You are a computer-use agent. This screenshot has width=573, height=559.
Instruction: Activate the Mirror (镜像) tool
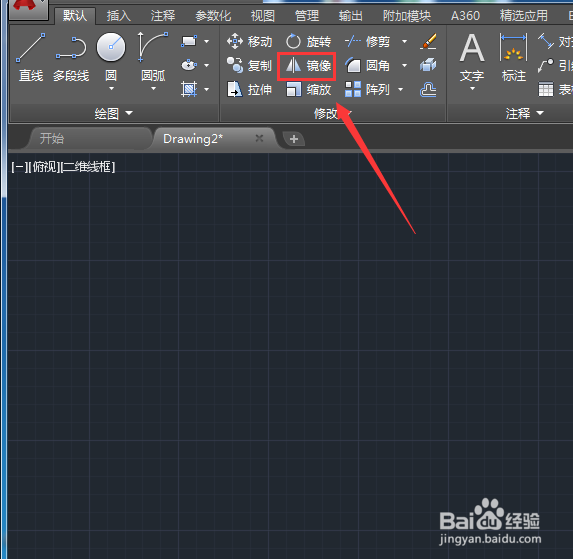tap(308, 66)
